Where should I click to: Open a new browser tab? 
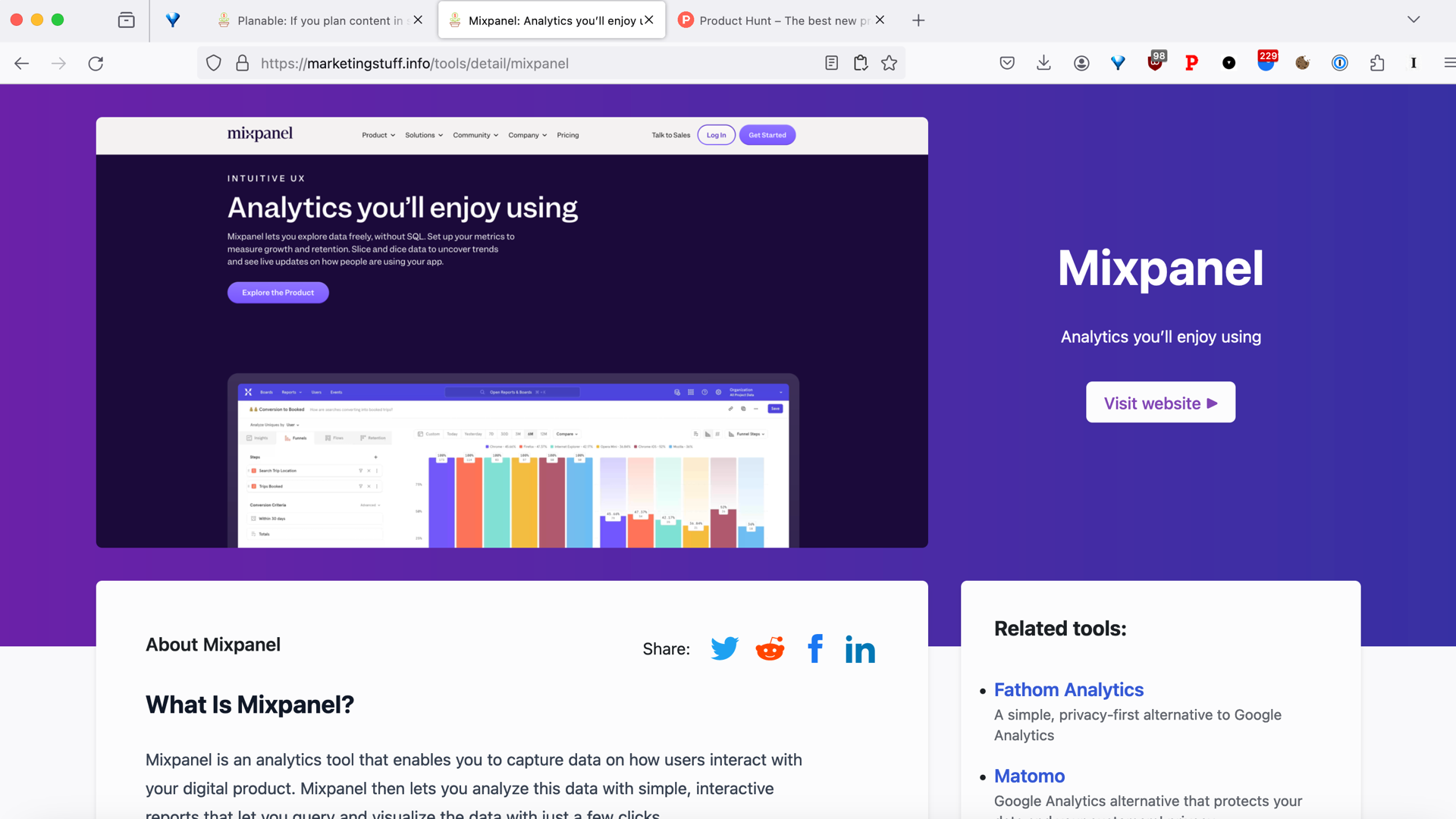pyautogui.click(x=918, y=20)
